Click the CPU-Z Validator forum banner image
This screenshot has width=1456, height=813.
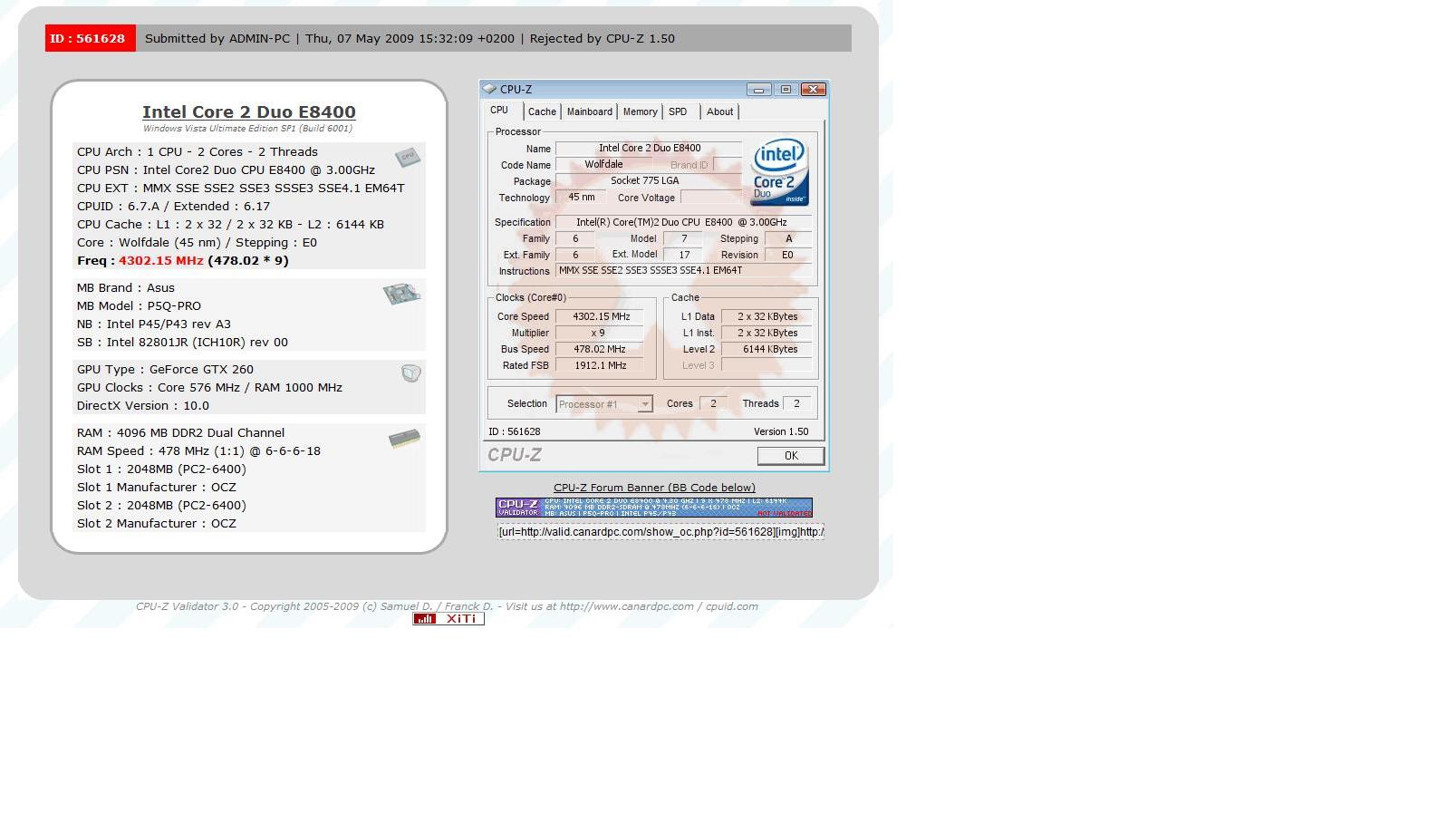click(x=654, y=508)
